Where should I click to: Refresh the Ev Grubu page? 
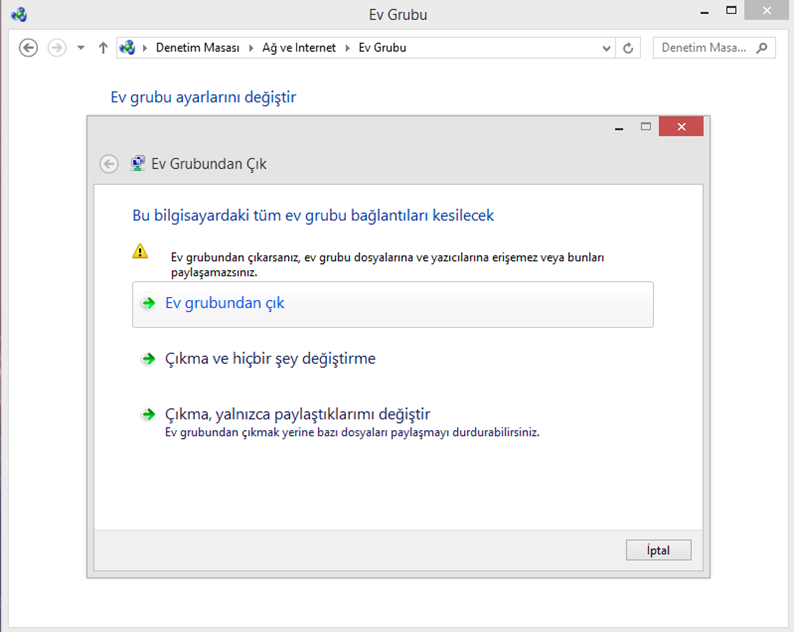point(628,48)
